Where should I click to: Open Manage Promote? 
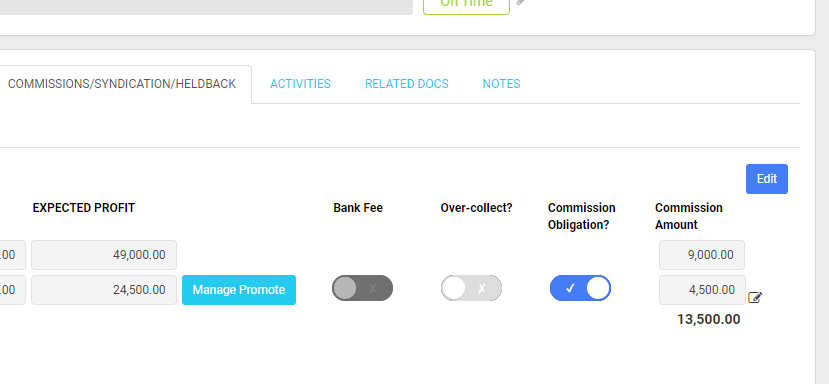[x=239, y=290]
